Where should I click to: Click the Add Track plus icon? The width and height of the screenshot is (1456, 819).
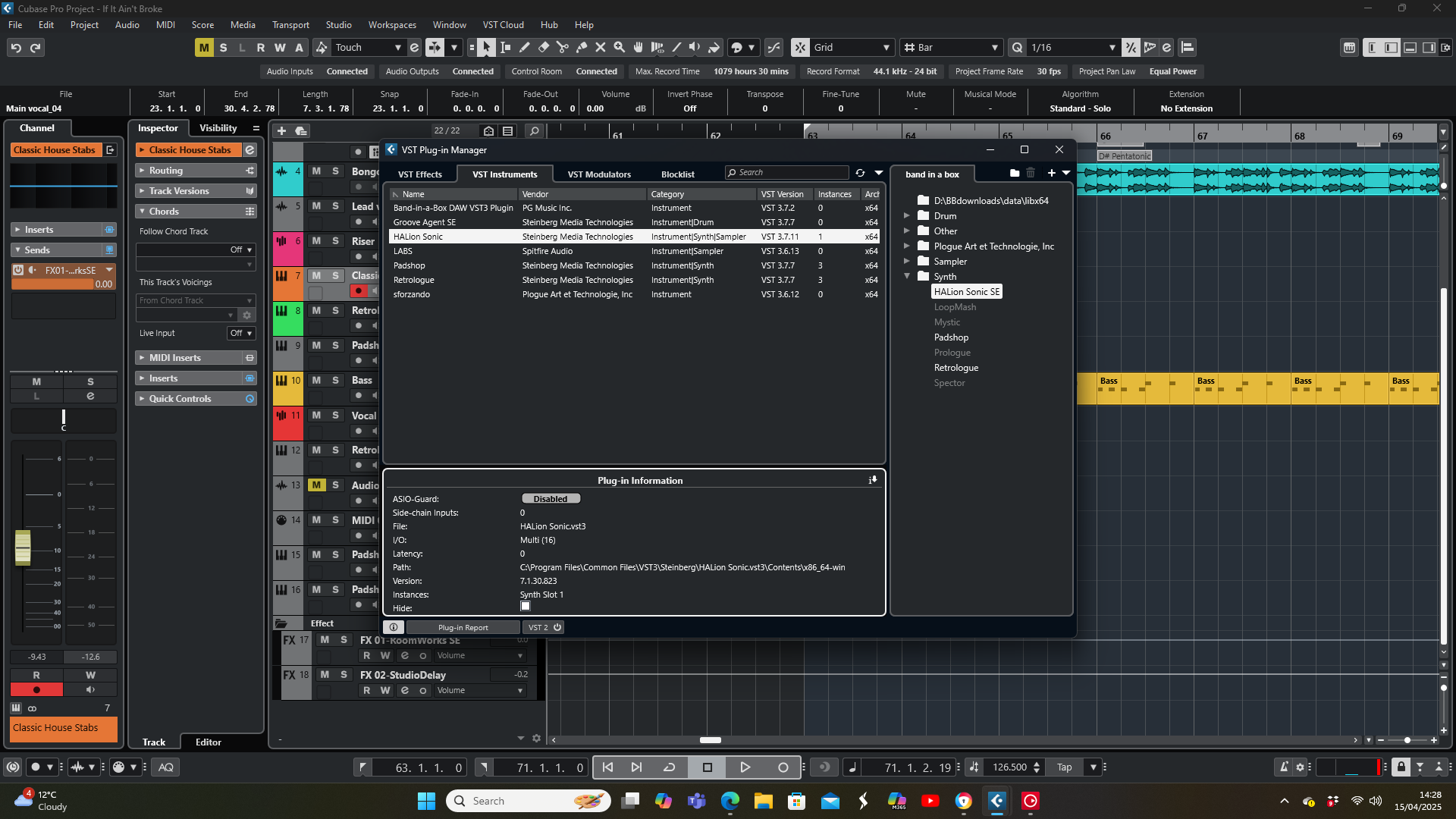tap(281, 131)
